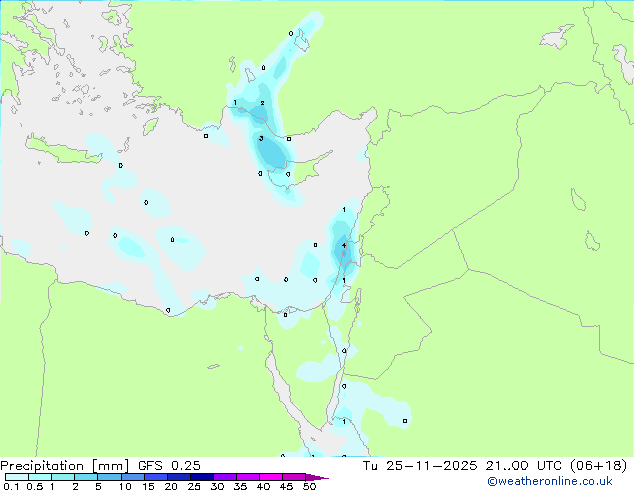Click the '0.1' legend scale value

pyautogui.click(x=11, y=486)
